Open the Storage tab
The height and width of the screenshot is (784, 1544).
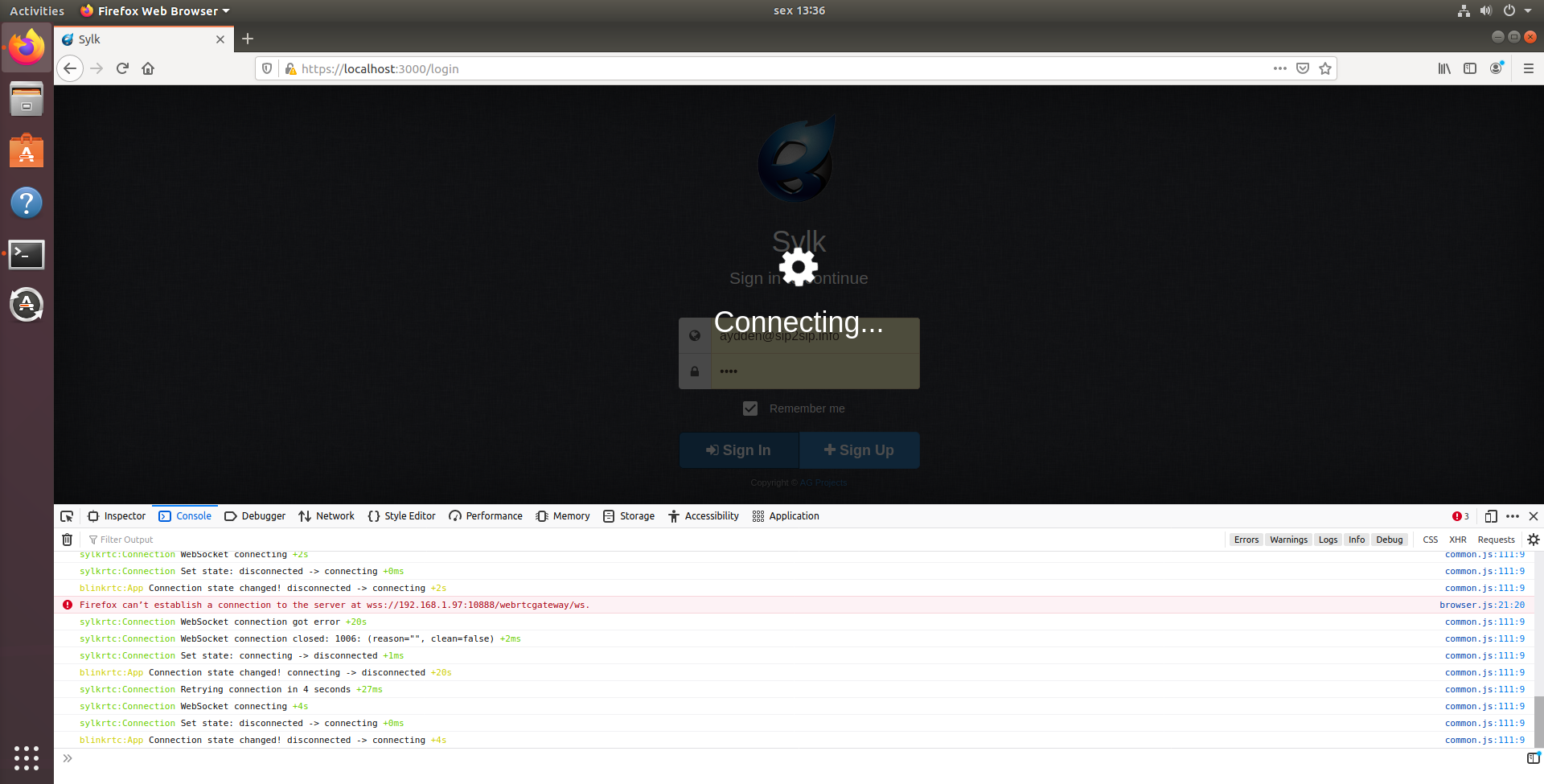coord(629,516)
